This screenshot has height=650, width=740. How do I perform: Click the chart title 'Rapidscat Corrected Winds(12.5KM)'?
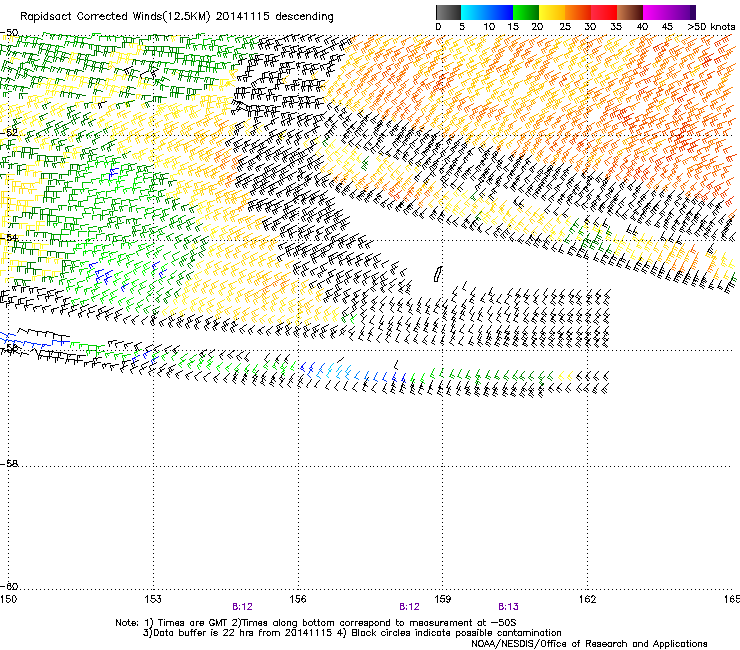(x=115, y=17)
